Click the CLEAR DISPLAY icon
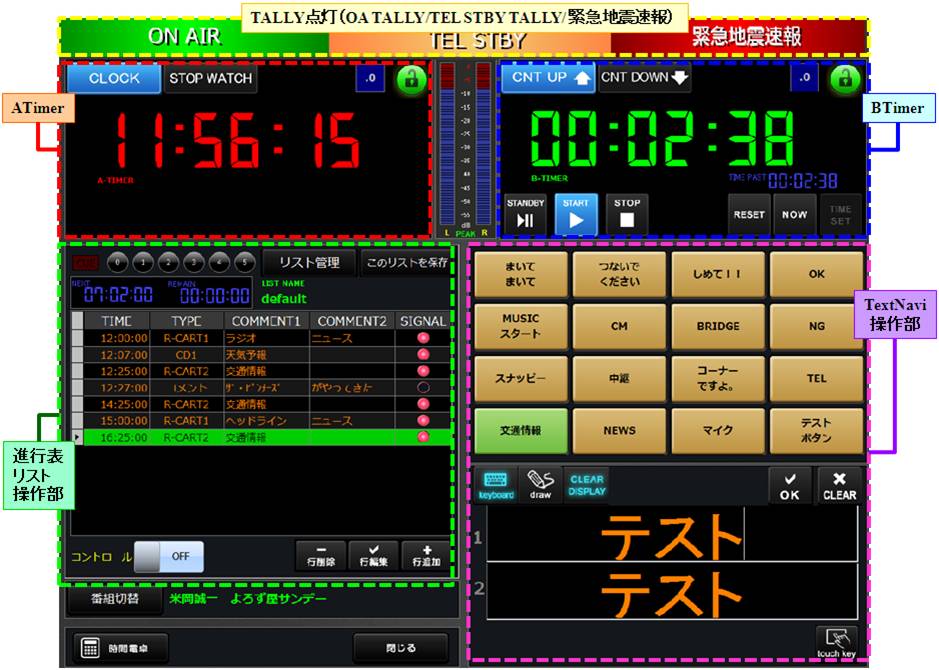939x670 pixels. 587,484
